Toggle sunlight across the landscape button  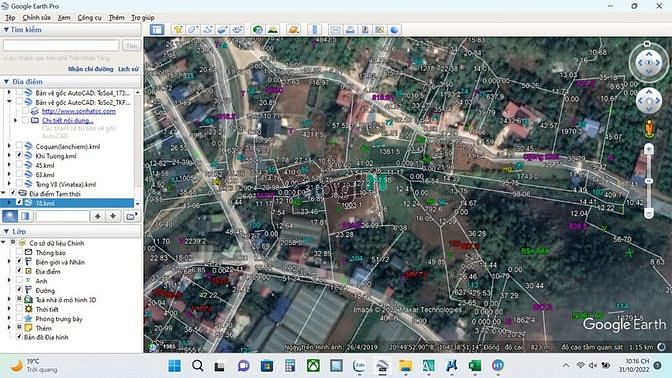(x=273, y=30)
